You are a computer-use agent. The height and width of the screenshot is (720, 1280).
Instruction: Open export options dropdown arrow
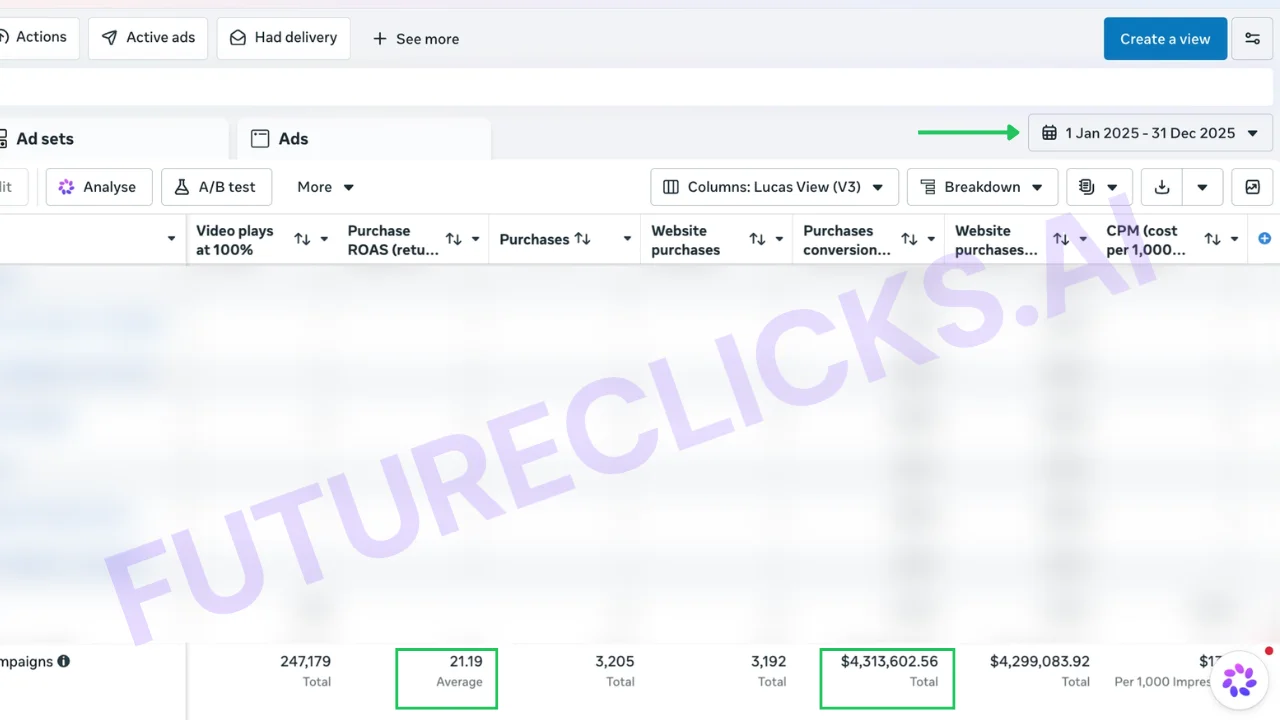(x=1203, y=187)
